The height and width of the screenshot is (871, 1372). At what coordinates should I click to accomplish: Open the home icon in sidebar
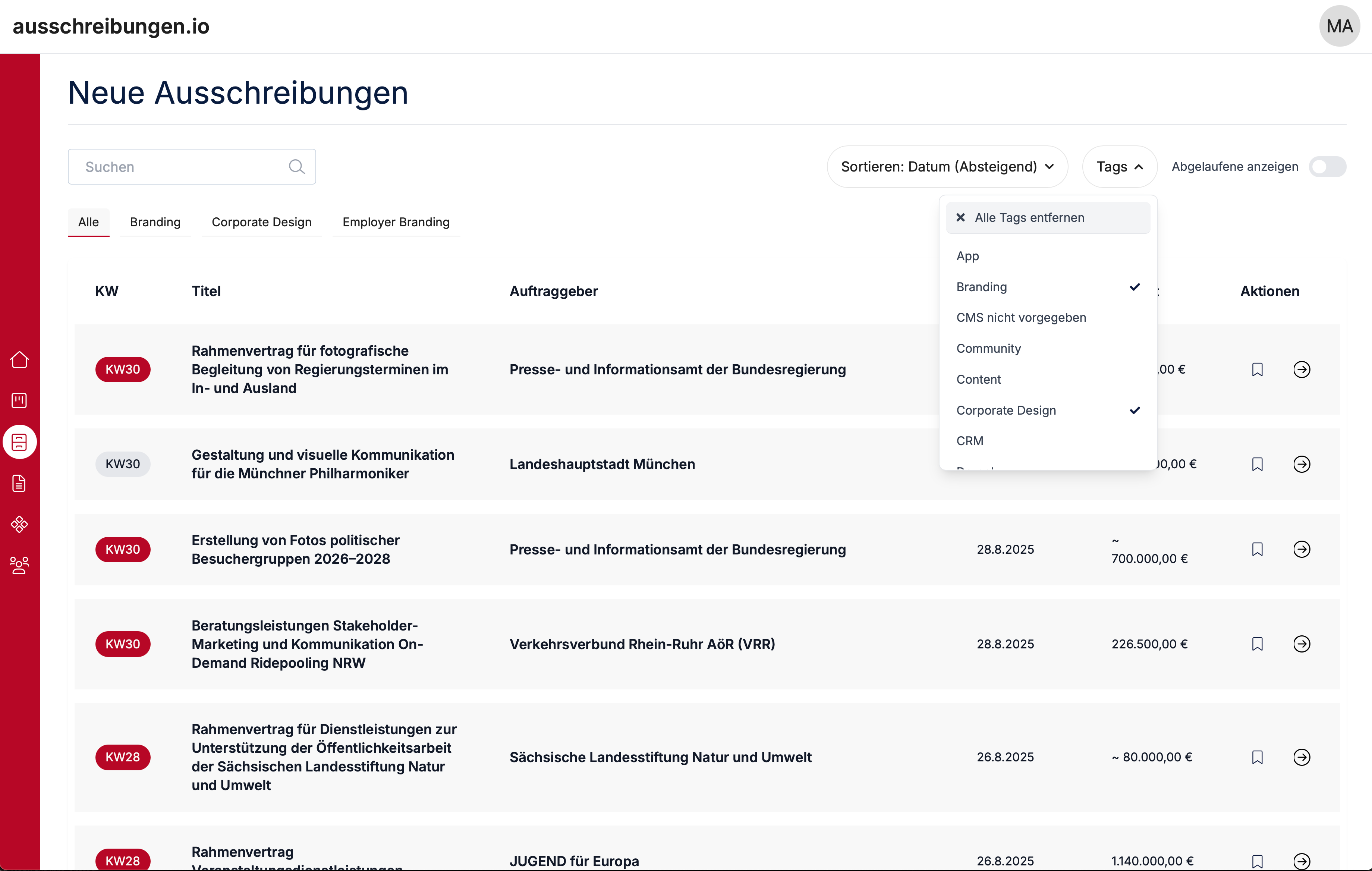(19, 359)
